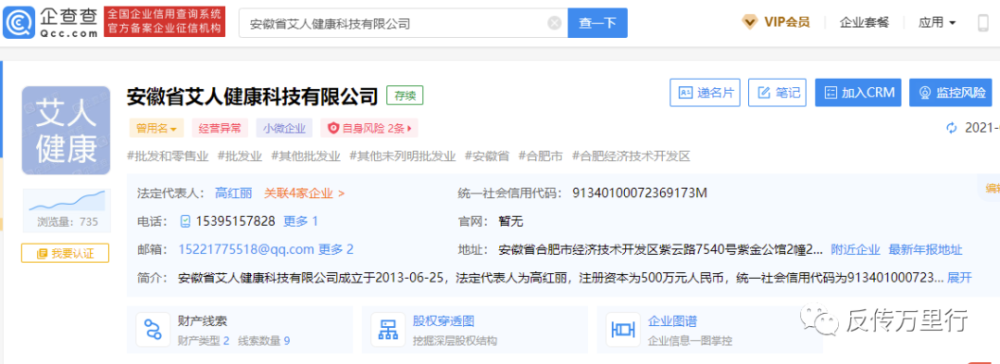Screen dimensions: 1000x364
Task: Click the 递名片 button
Action: [x=705, y=92]
